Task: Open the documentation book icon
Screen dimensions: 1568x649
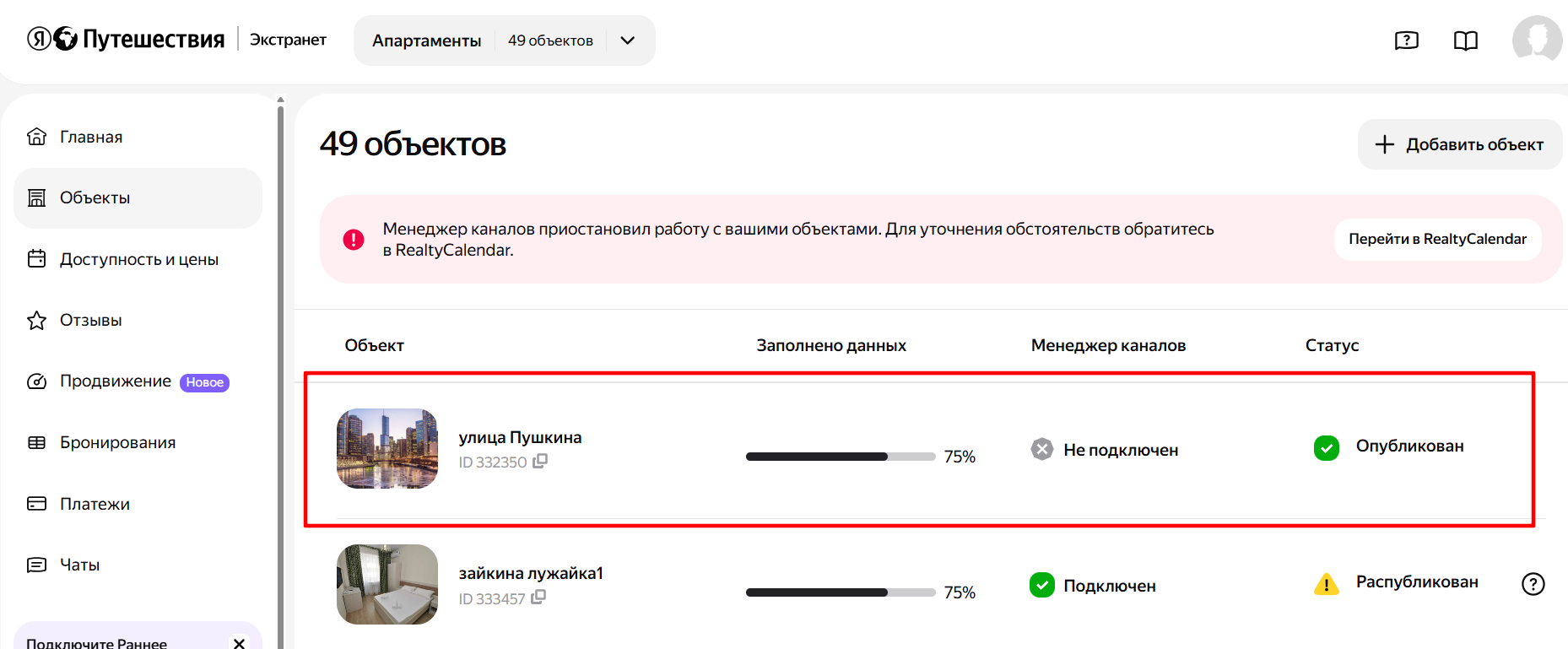Action: [1466, 41]
